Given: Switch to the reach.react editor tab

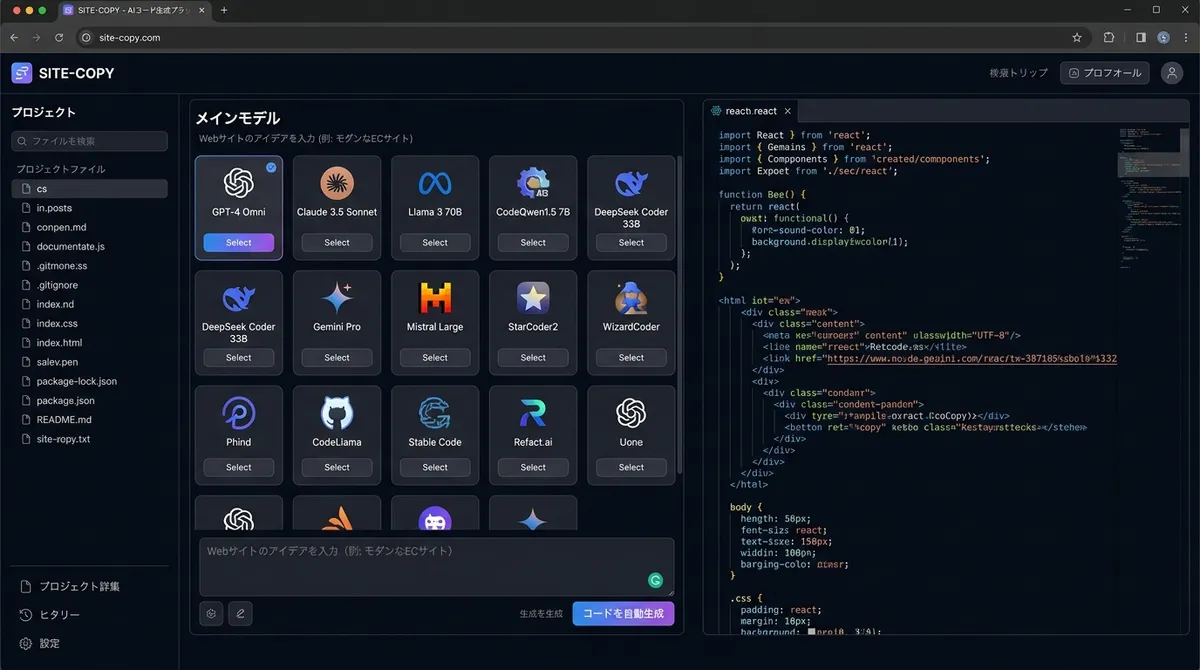Looking at the screenshot, I should [751, 111].
